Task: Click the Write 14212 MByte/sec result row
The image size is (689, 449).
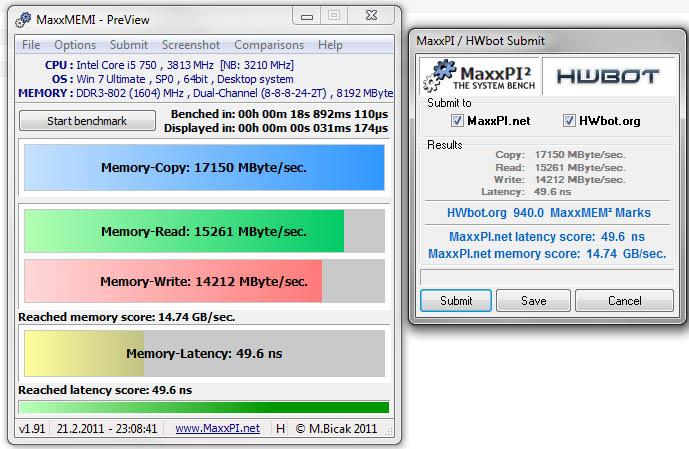Action: 559,180
